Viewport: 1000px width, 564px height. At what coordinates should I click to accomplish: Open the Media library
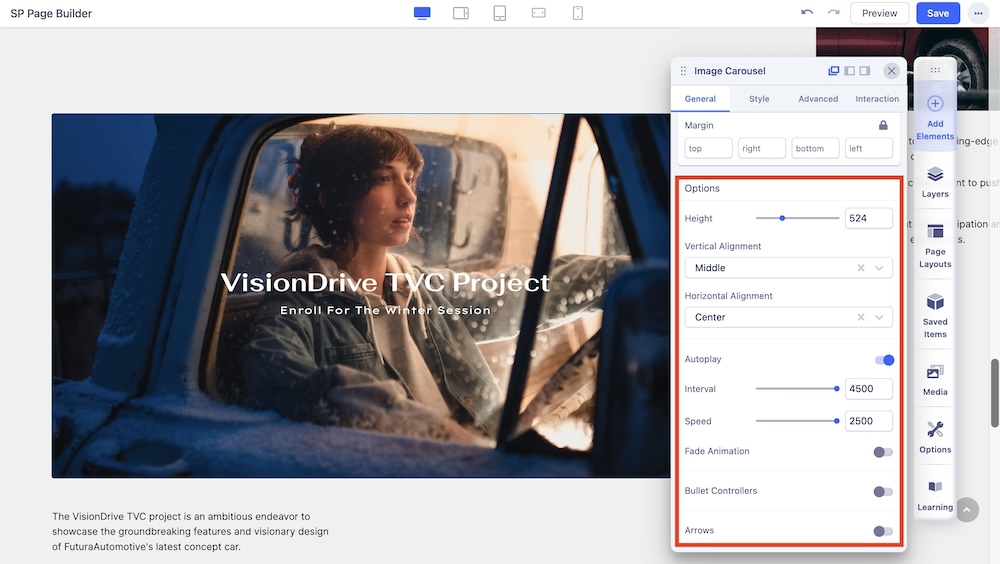935,380
